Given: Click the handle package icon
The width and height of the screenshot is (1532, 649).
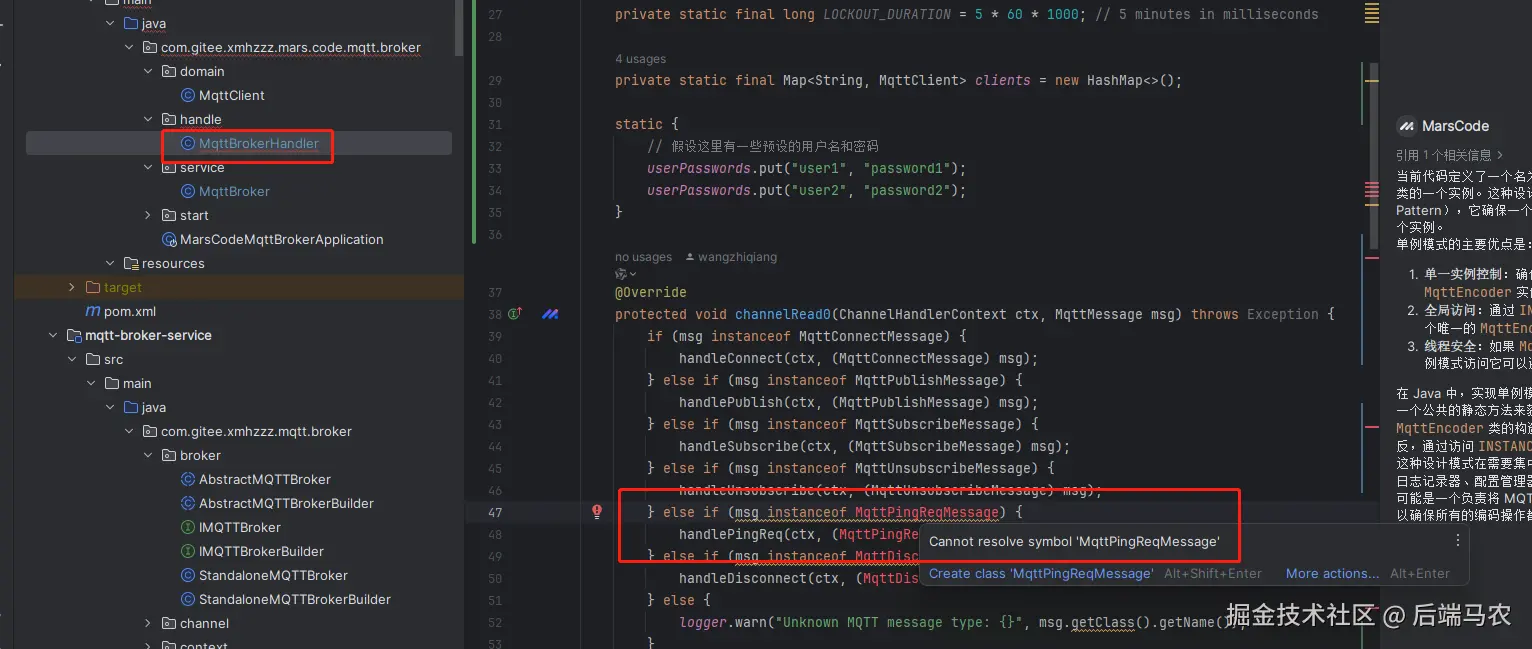Looking at the screenshot, I should point(168,119).
